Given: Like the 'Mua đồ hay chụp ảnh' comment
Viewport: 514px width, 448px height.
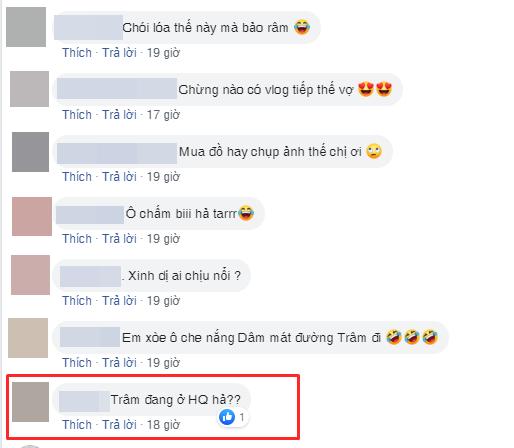Looking at the screenshot, I should pos(77,177).
